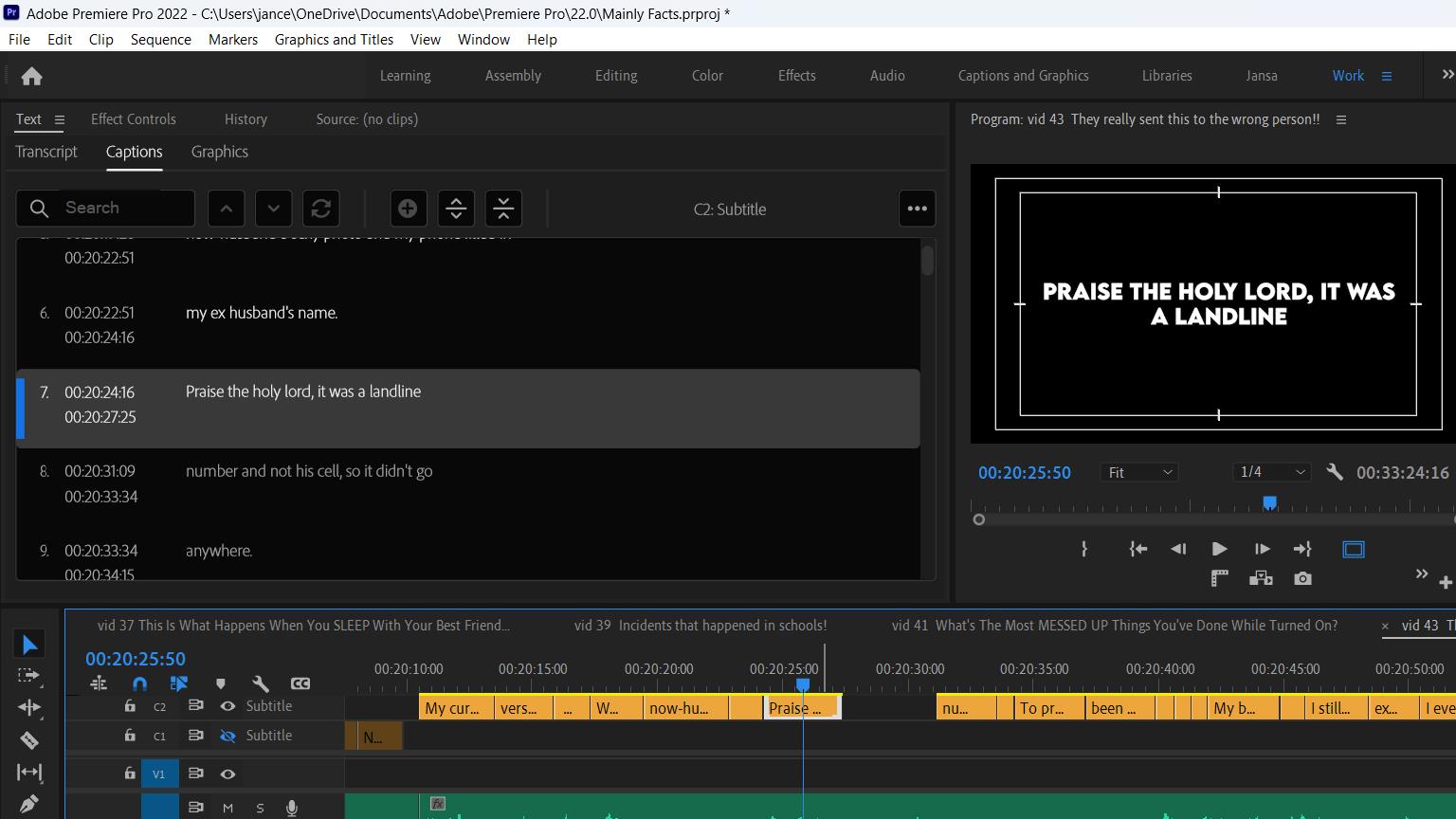Click the Ripple Edit tool
The width and height of the screenshot is (1456, 819).
tap(29, 708)
